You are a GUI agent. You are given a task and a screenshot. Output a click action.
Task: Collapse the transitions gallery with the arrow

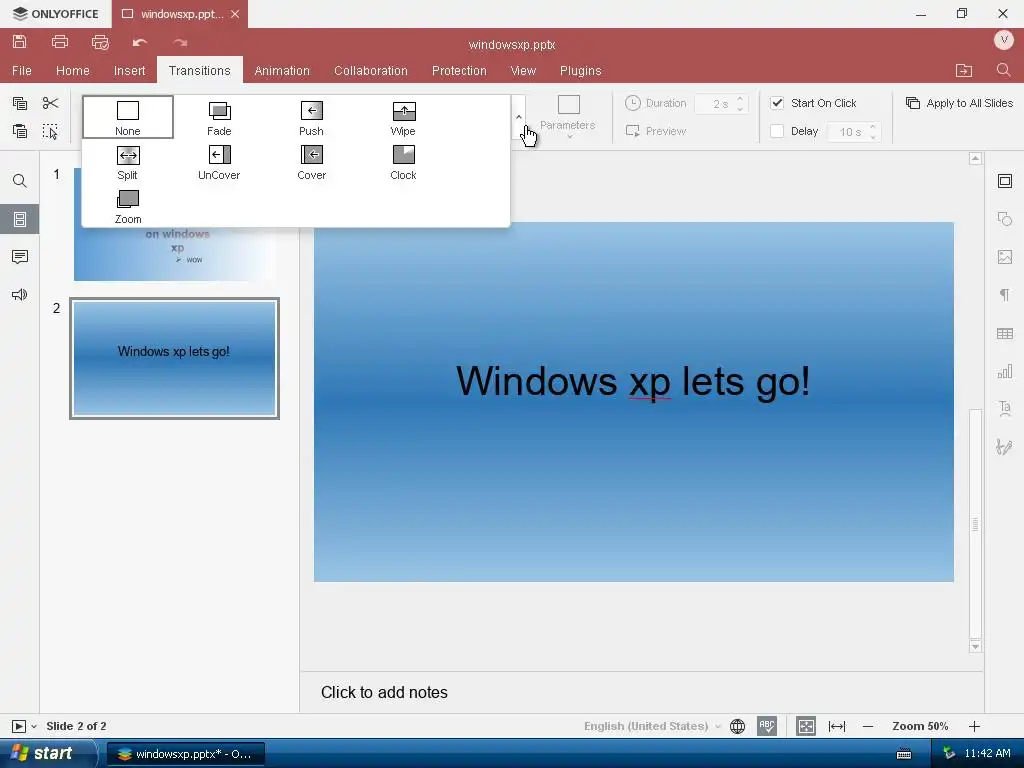[x=519, y=118]
